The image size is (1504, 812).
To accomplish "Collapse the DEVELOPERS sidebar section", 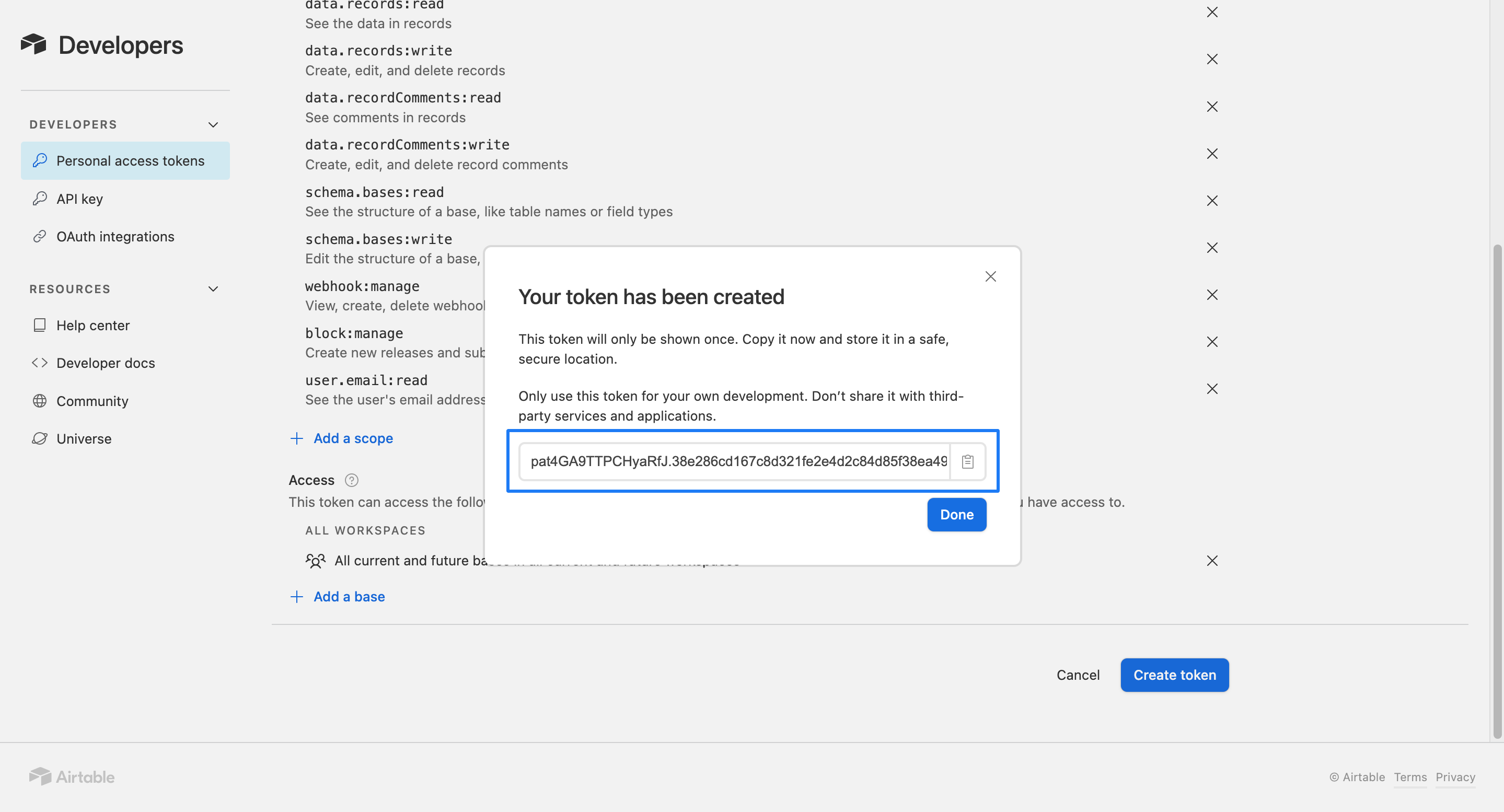I will pos(213,124).
